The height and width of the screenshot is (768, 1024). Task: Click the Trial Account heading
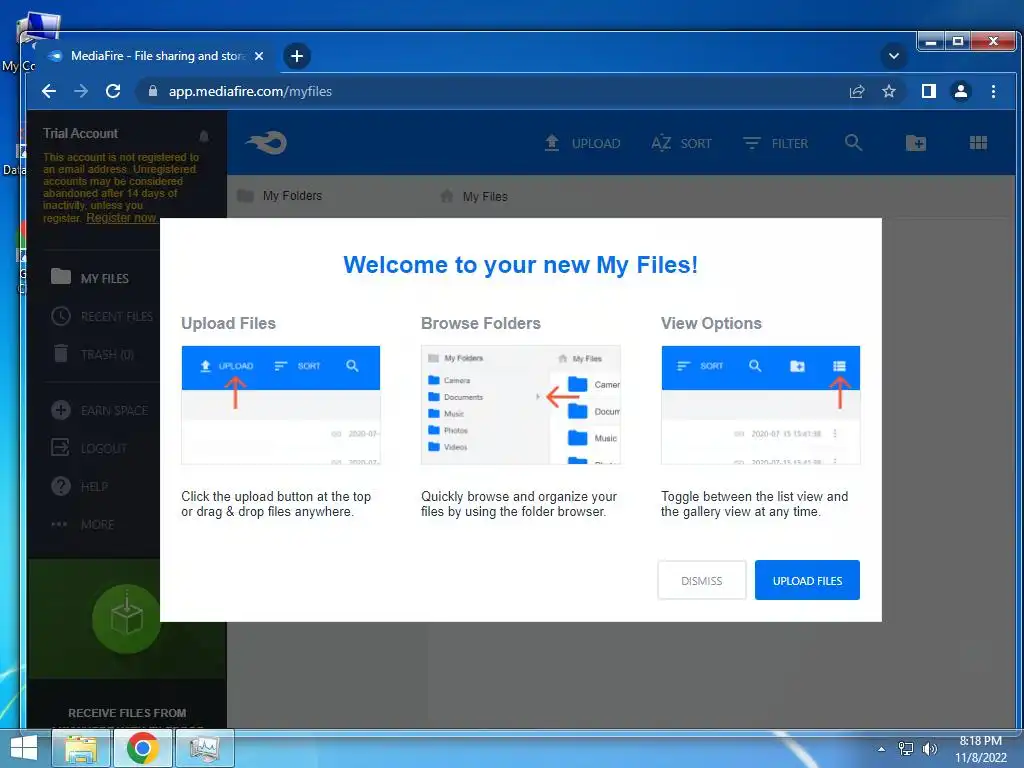click(80, 133)
